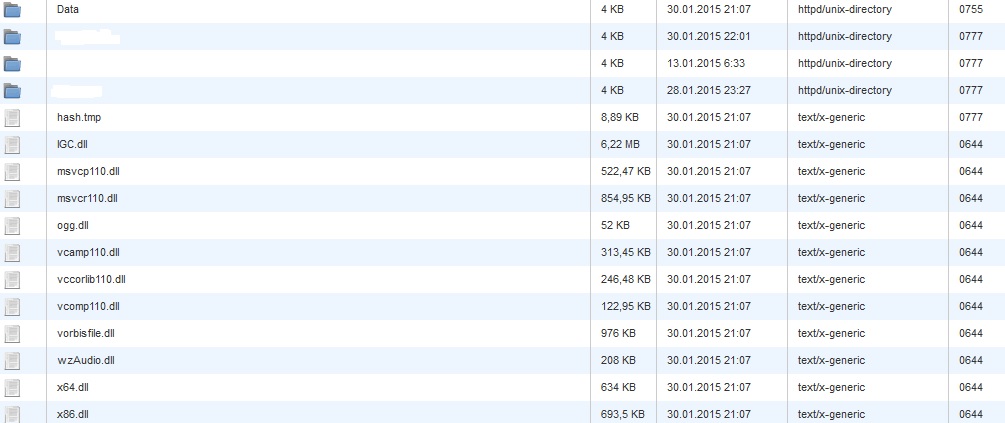Click the date 13.01.2015 6:33
1005x423 pixels.
point(706,63)
